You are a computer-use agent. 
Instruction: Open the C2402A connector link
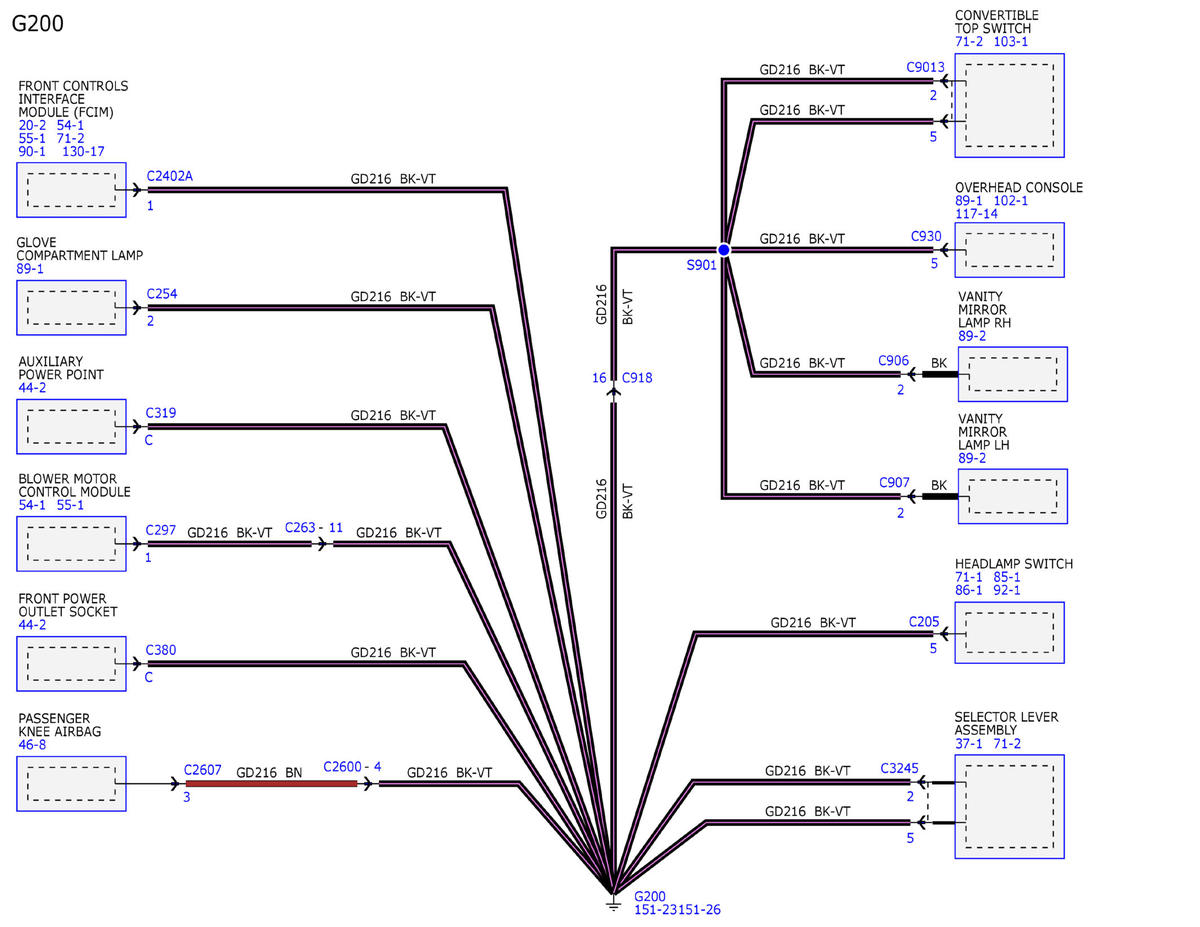click(169, 176)
